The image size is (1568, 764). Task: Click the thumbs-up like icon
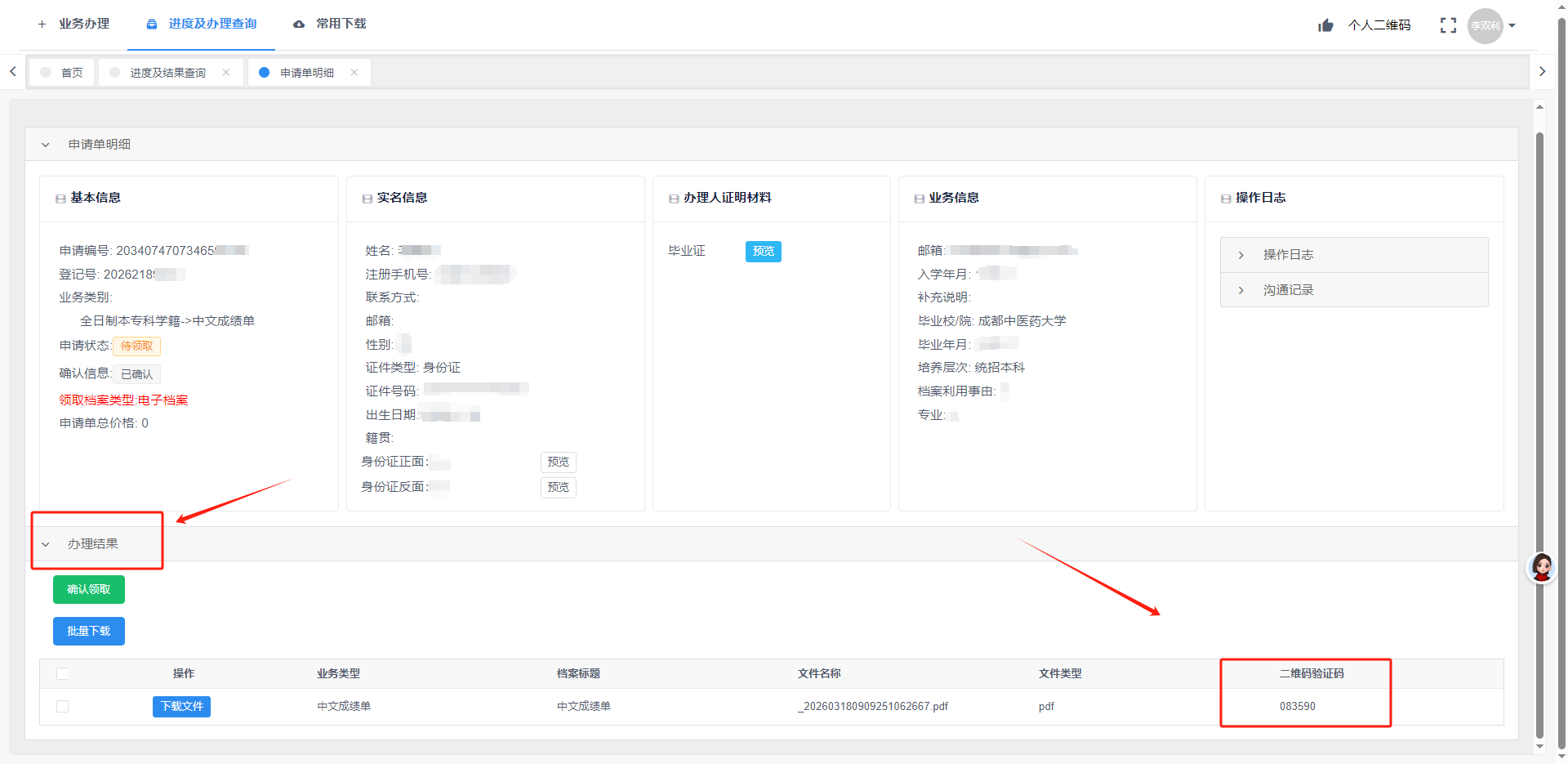pyautogui.click(x=1325, y=25)
